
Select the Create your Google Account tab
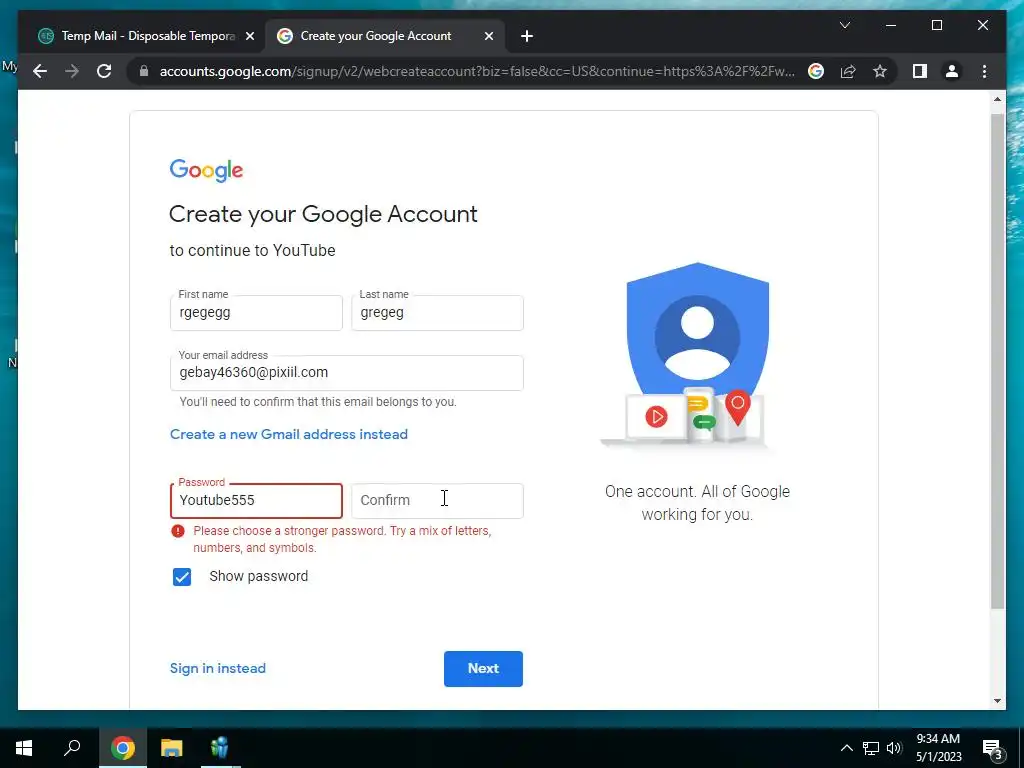click(x=384, y=36)
